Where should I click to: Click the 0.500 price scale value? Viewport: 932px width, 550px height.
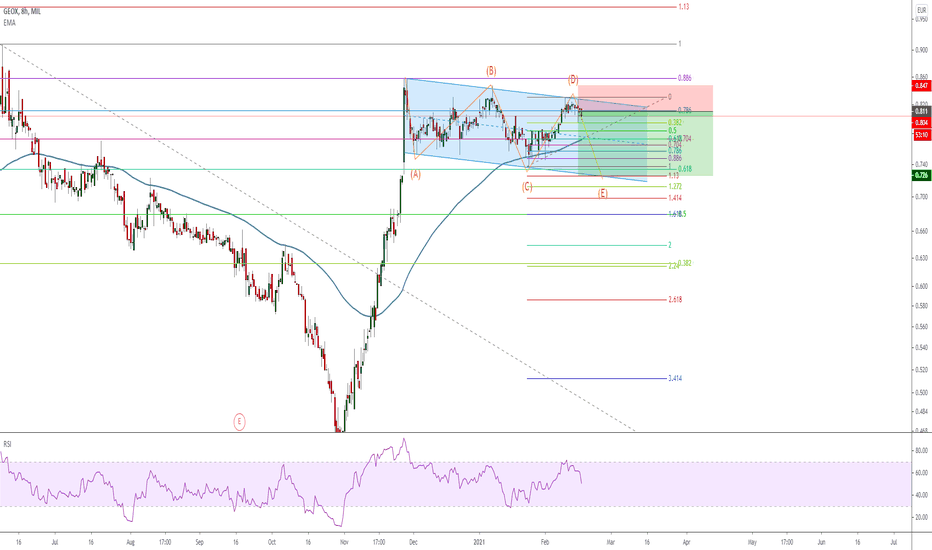[922, 392]
